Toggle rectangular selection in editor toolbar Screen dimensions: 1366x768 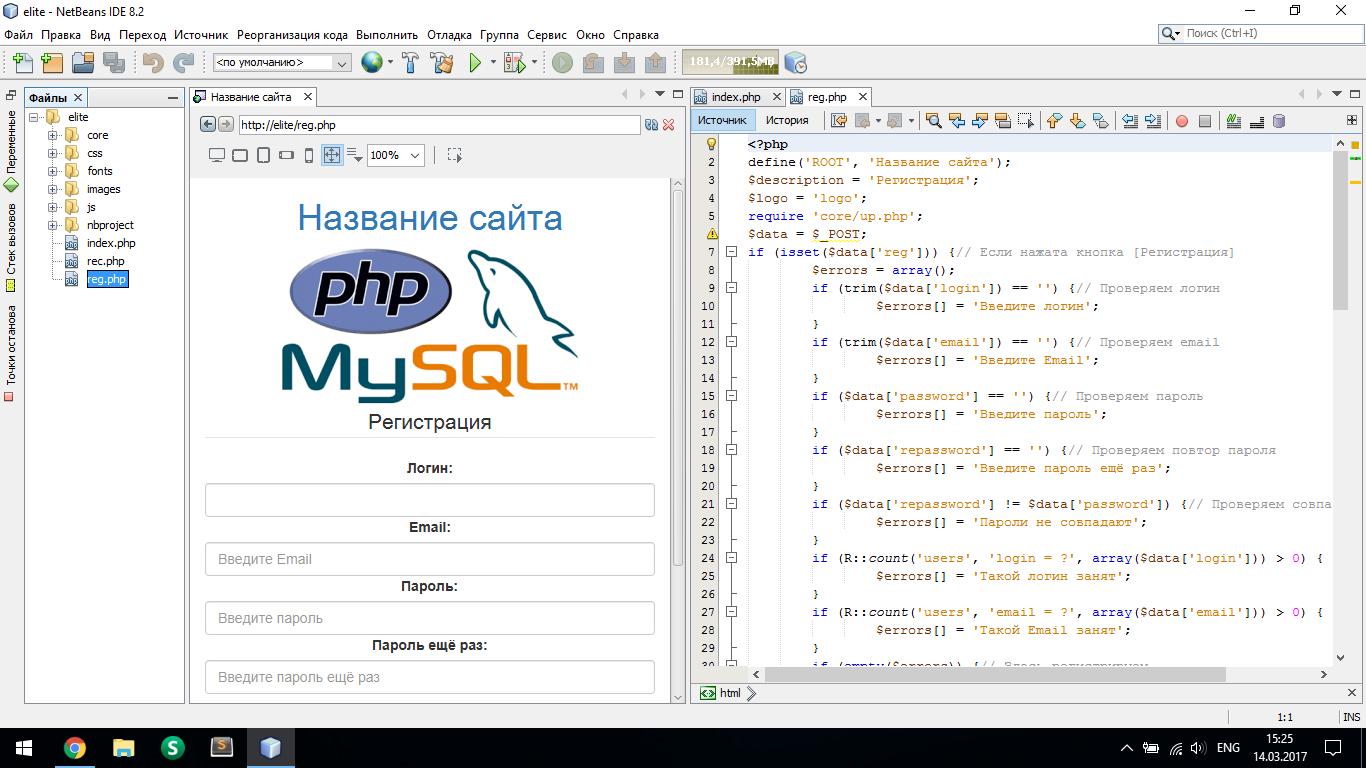click(1025, 121)
